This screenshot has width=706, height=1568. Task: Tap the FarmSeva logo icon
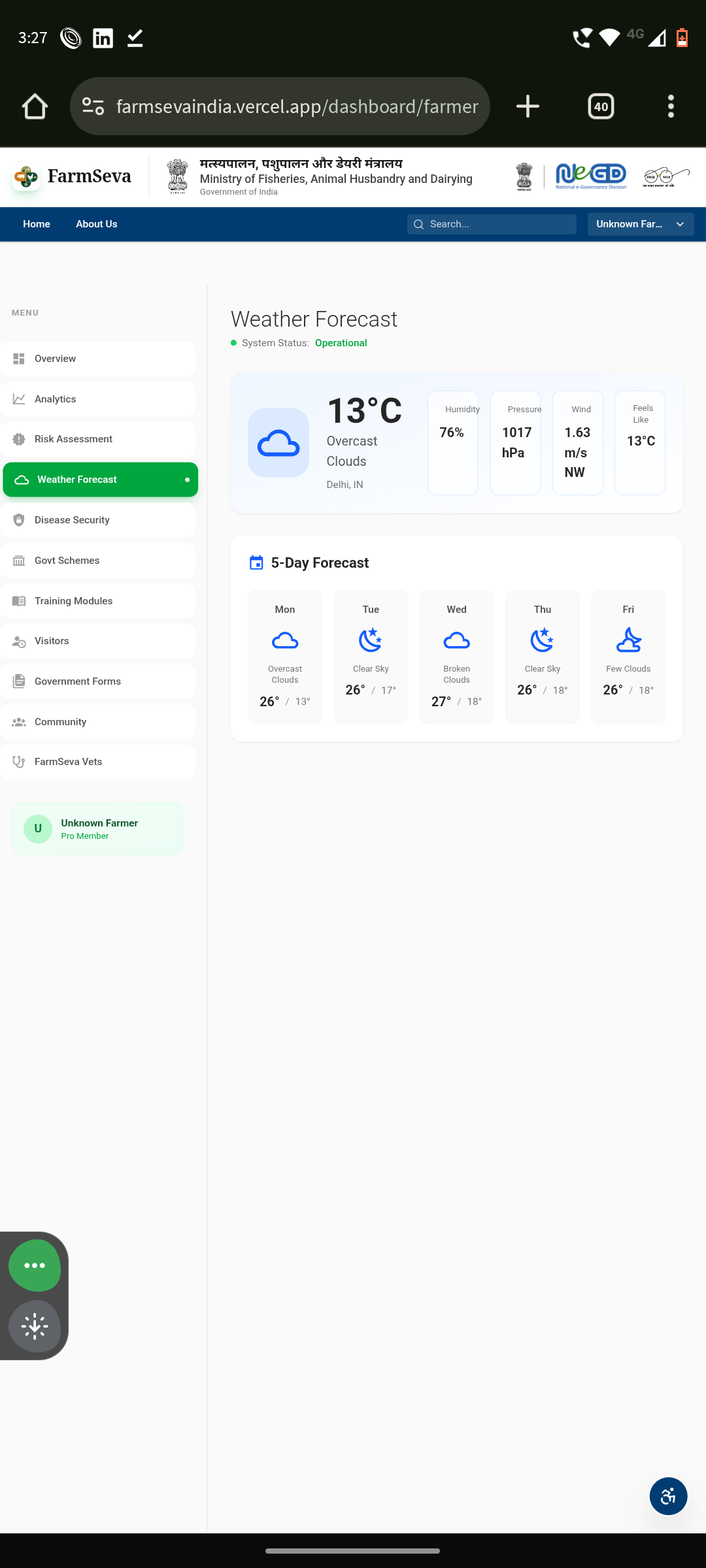26,176
